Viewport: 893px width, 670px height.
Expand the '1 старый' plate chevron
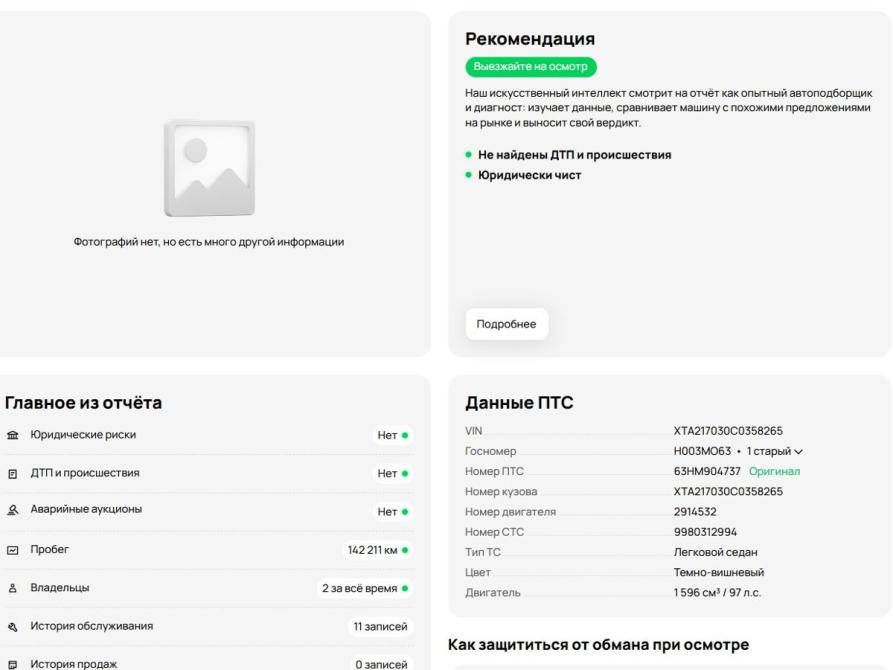798,452
